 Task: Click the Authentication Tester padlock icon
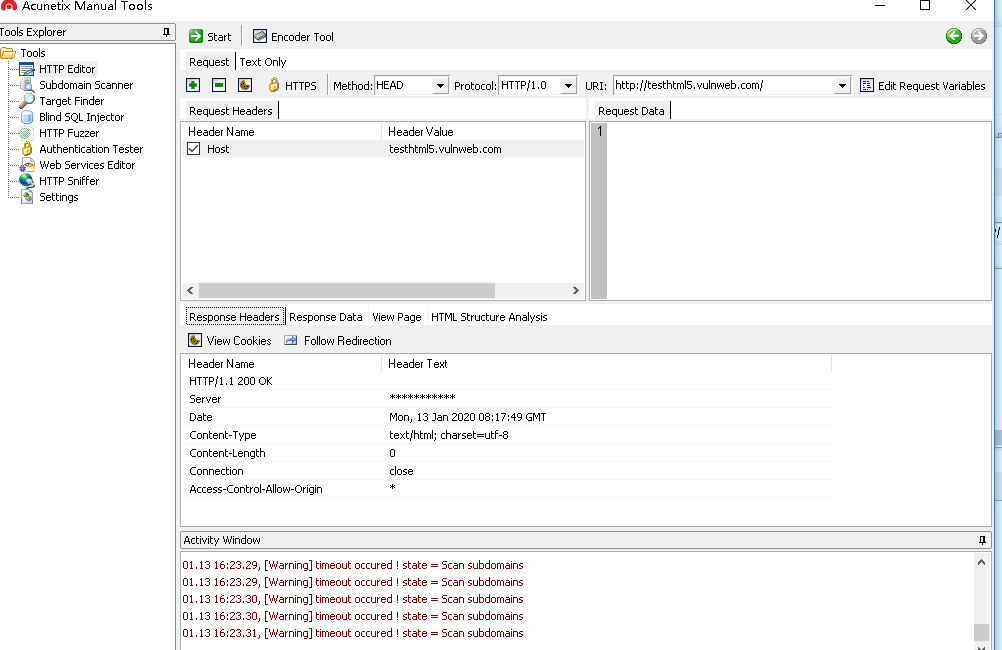(x=27, y=149)
